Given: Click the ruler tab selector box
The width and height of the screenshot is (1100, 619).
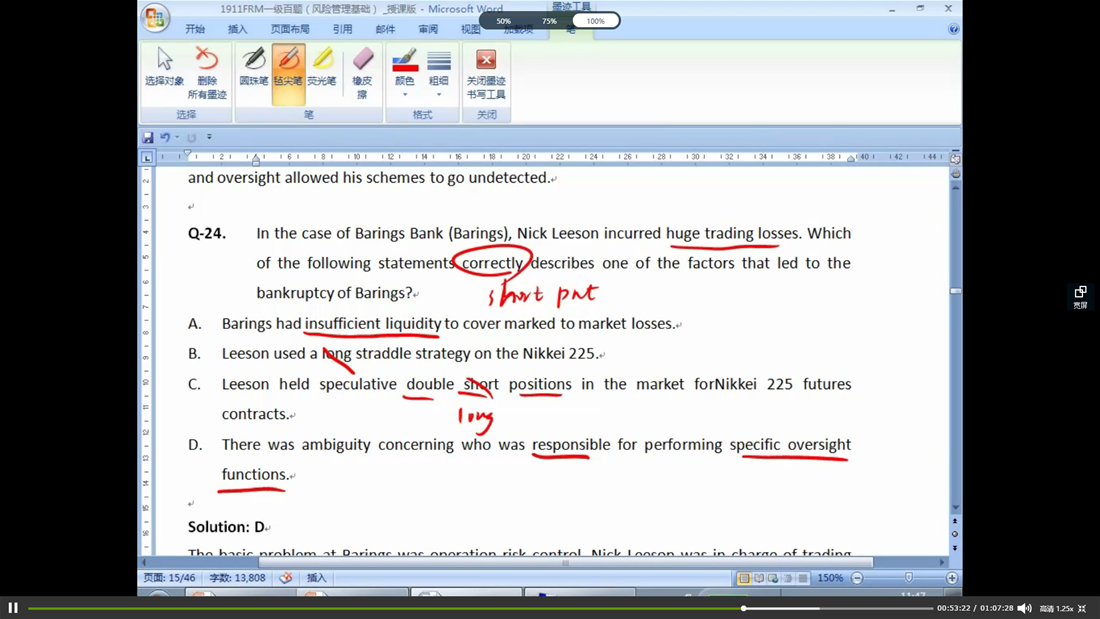Looking at the screenshot, I should coord(147,157).
